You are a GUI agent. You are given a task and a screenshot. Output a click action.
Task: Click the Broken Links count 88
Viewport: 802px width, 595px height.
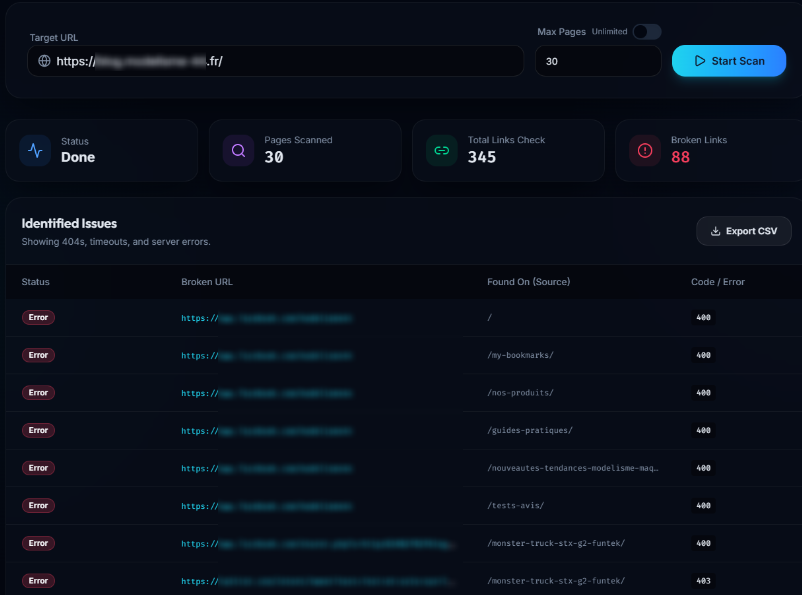point(680,157)
